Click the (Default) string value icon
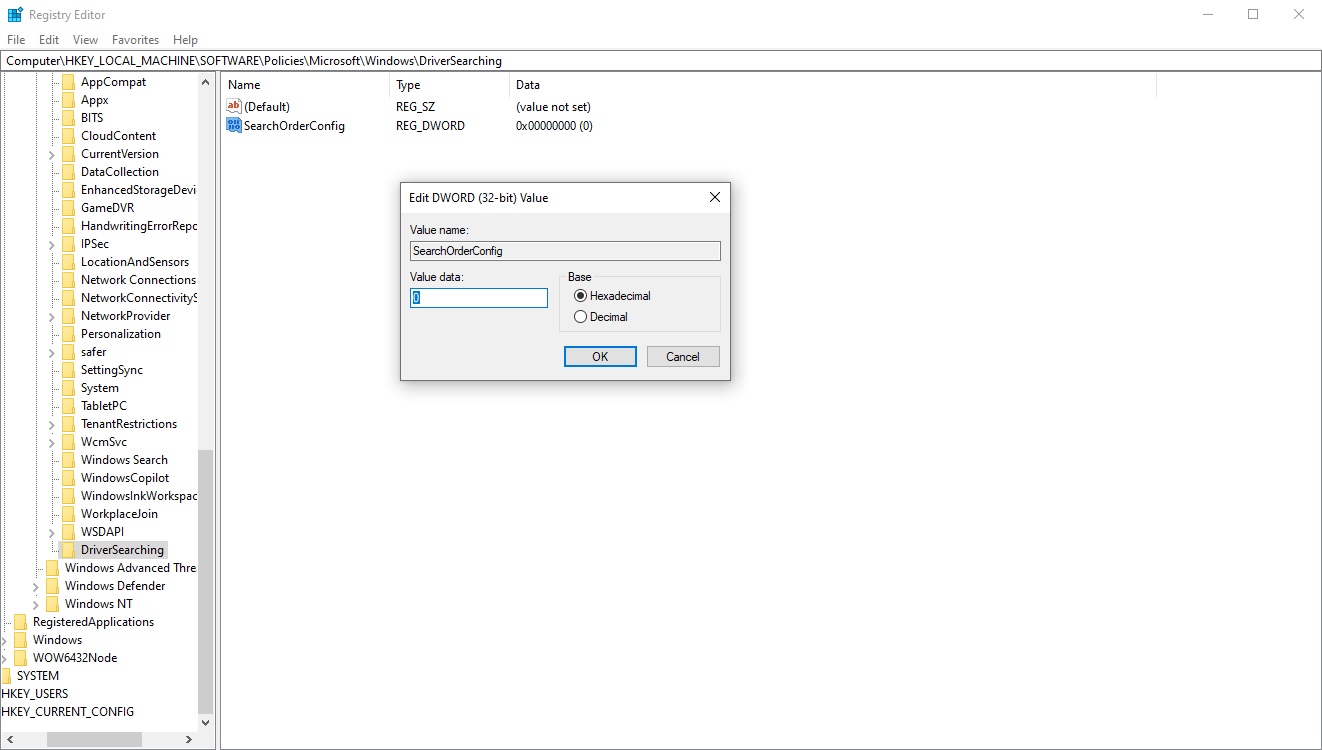 234,107
